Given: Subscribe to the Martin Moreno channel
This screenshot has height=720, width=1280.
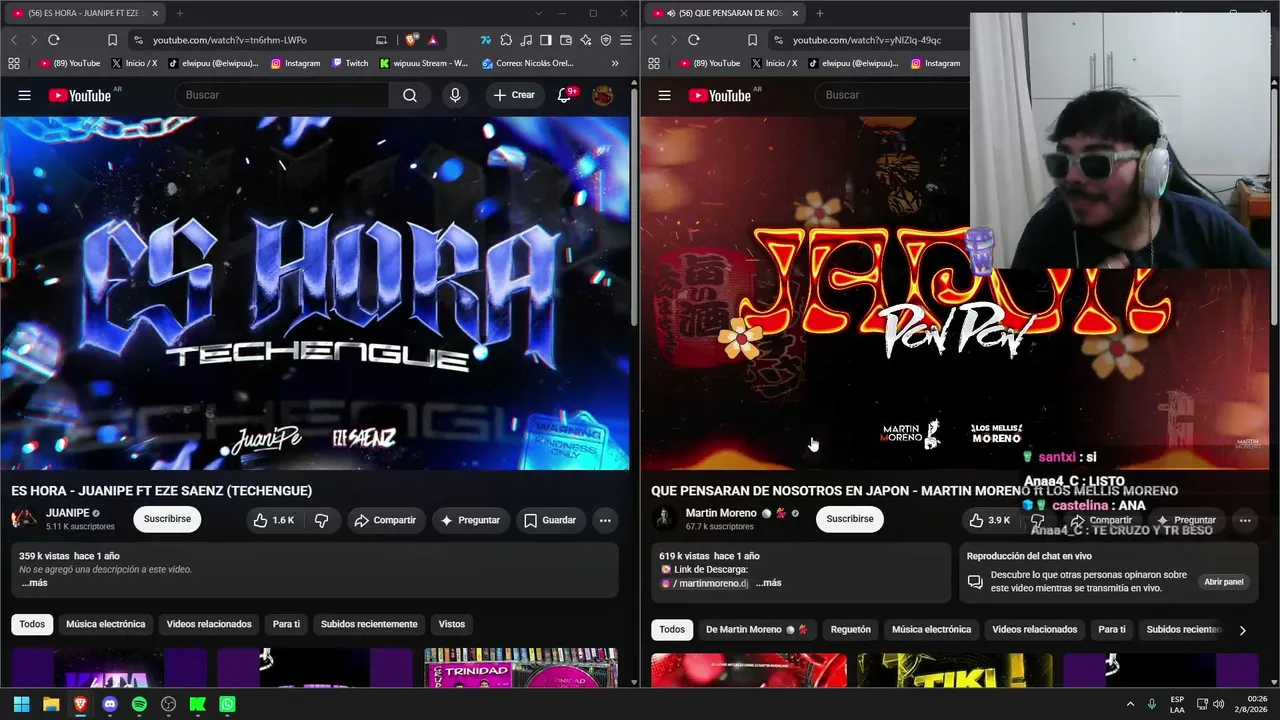Looking at the screenshot, I should click(x=850, y=519).
